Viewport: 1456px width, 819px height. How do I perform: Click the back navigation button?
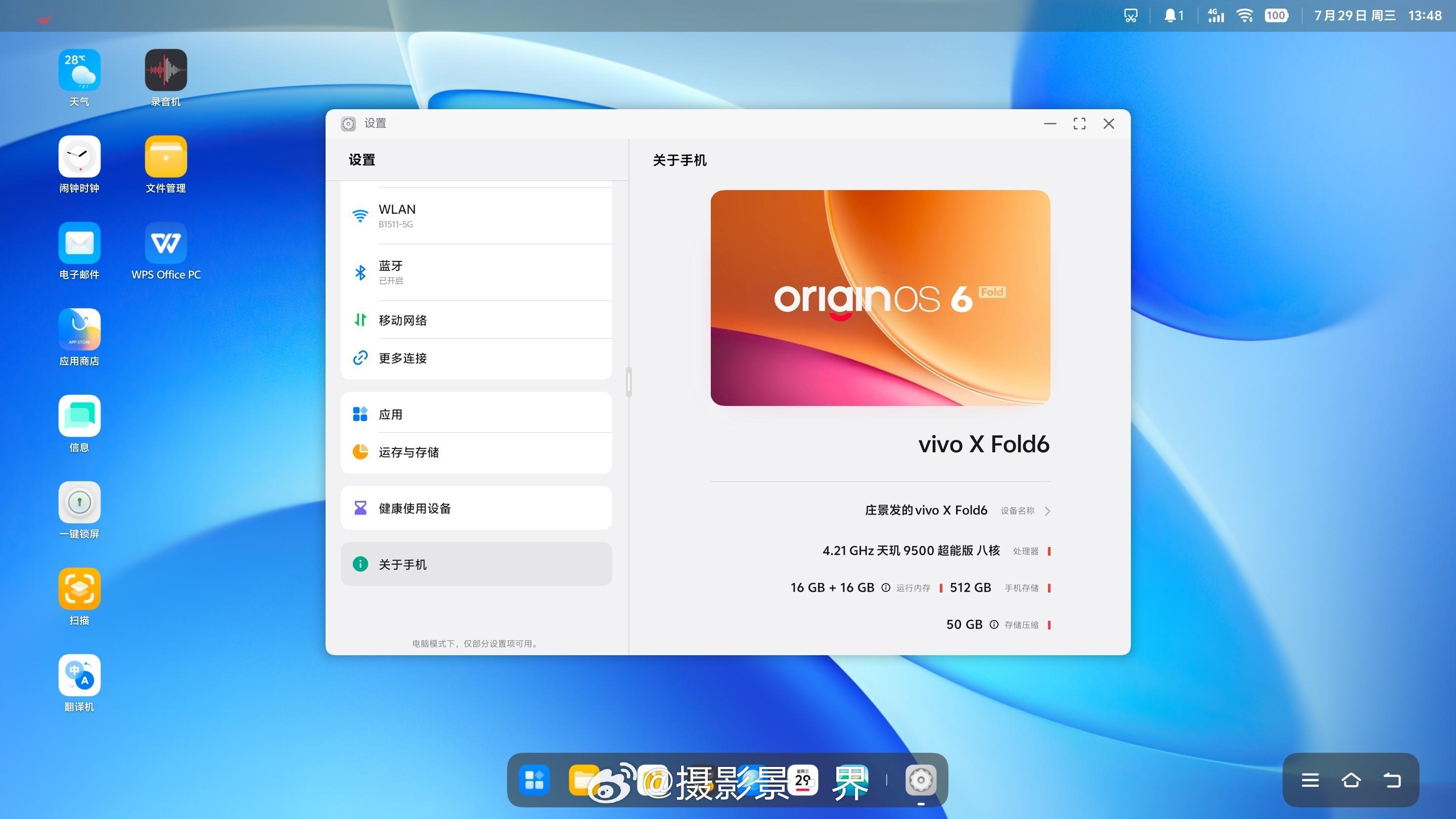[1392, 781]
